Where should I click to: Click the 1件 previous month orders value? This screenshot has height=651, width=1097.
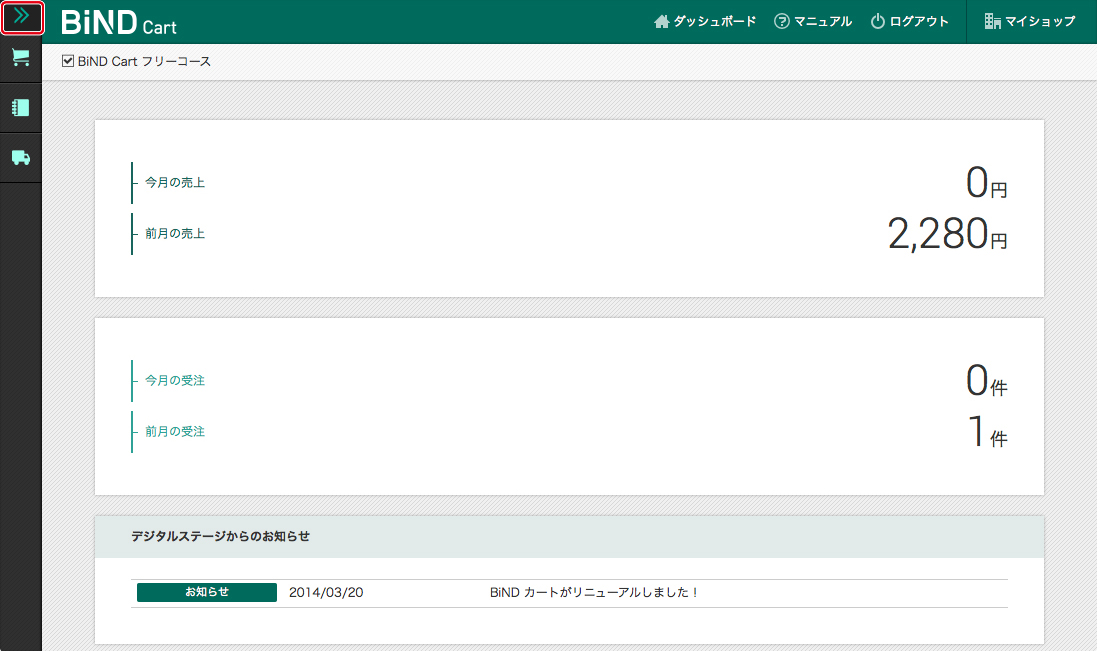(988, 431)
